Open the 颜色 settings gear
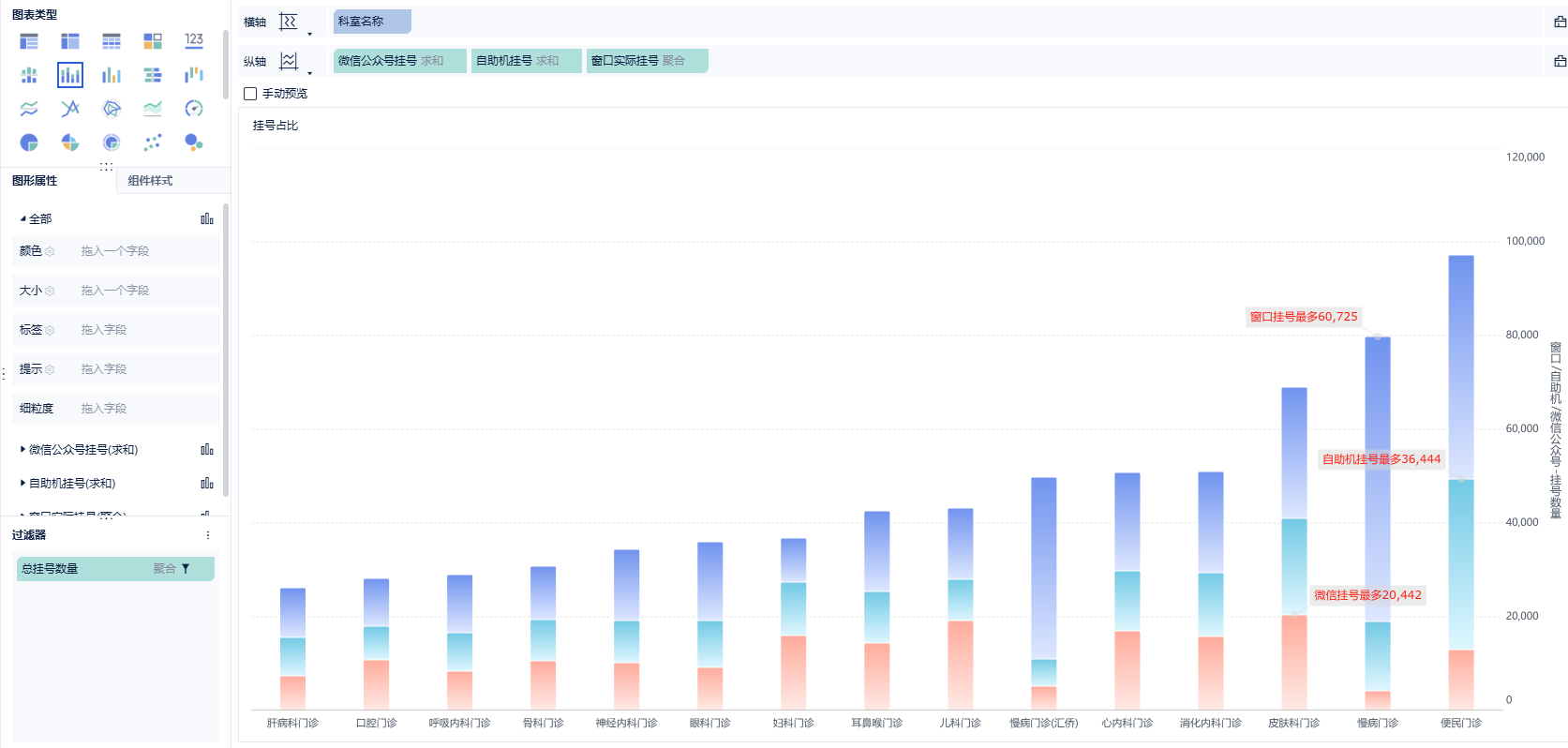 coord(50,251)
